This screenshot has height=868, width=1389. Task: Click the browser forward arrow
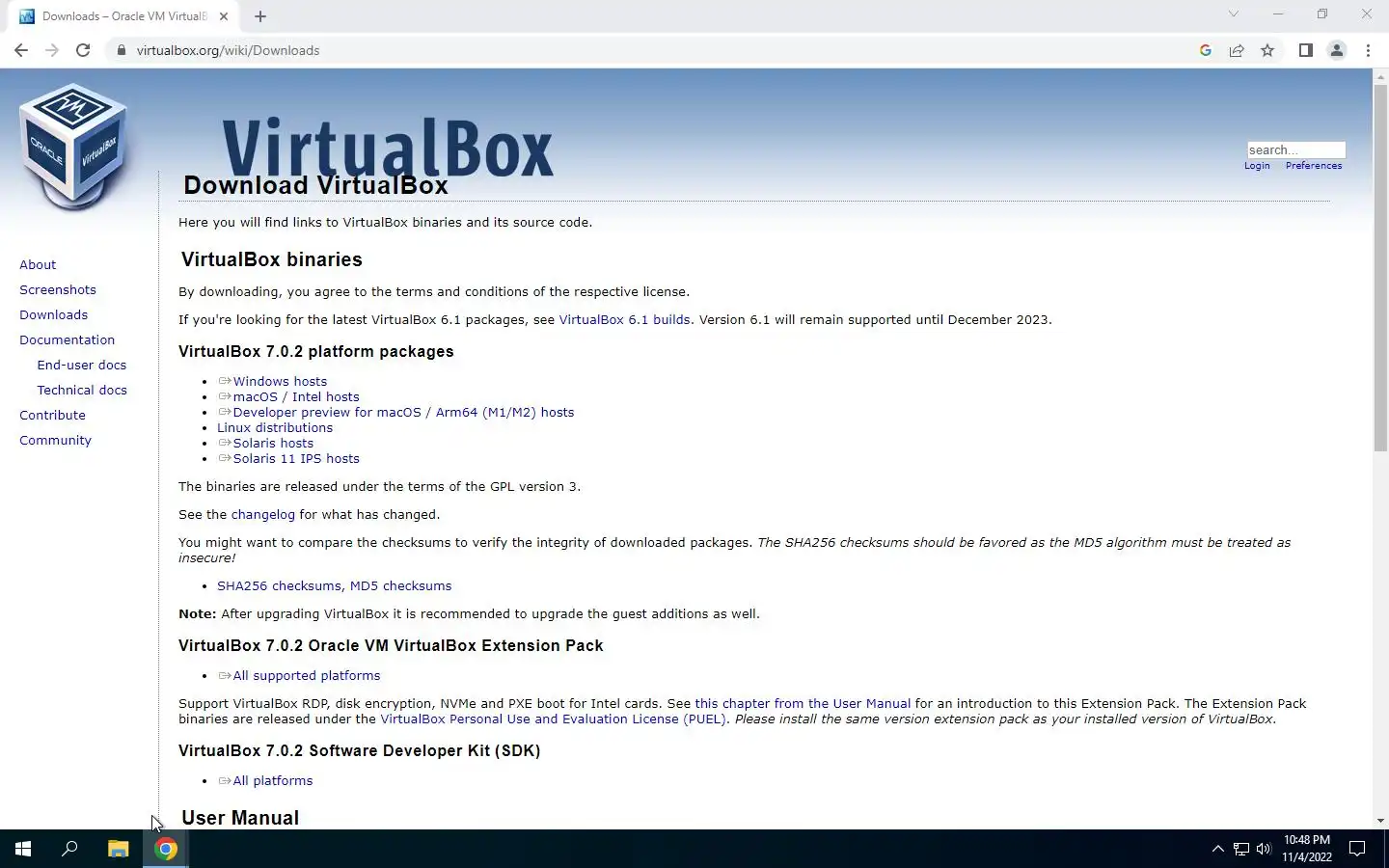(52, 50)
